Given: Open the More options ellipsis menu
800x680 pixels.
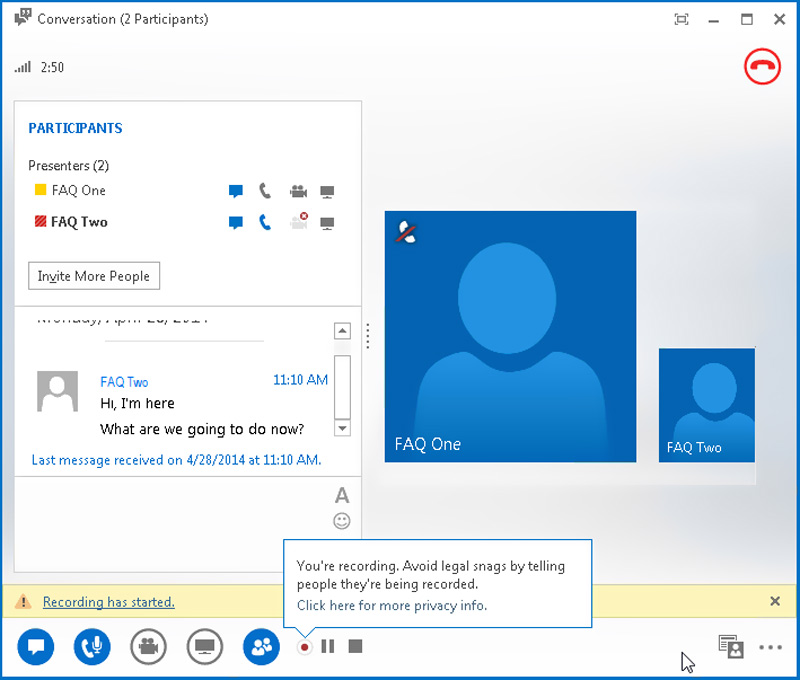Looking at the screenshot, I should tap(770, 647).
